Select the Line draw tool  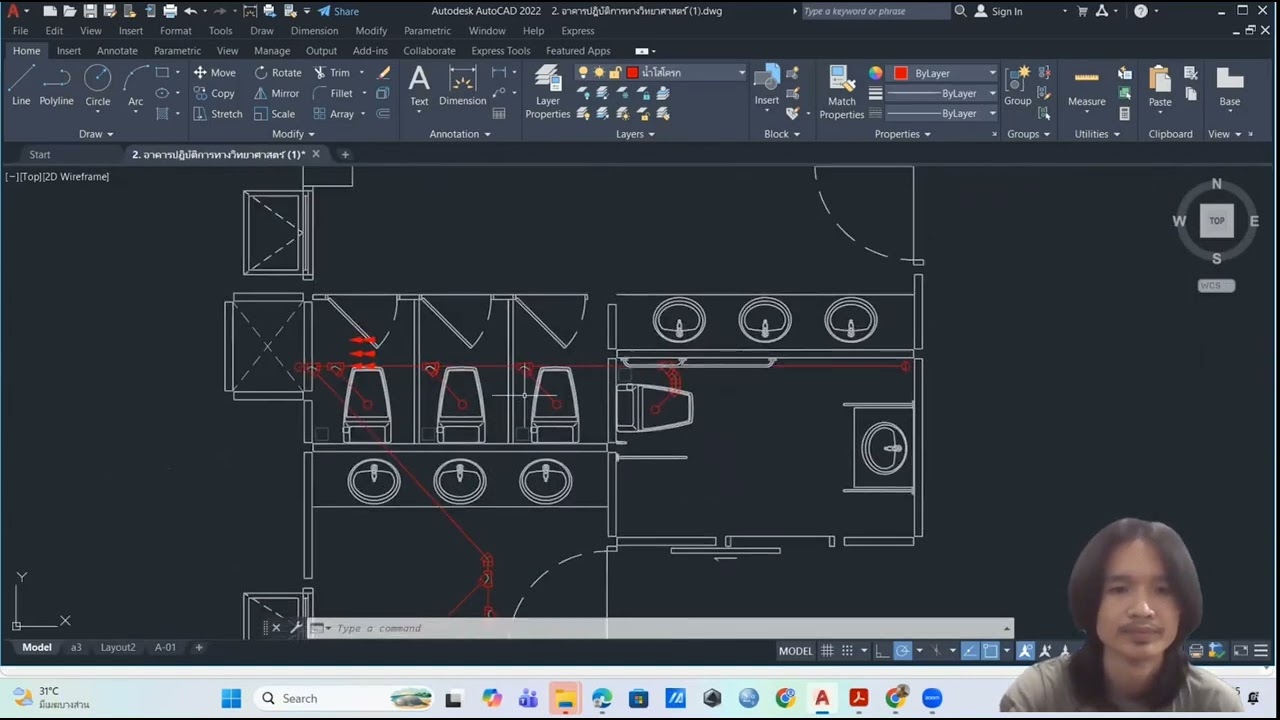pyautogui.click(x=21, y=85)
